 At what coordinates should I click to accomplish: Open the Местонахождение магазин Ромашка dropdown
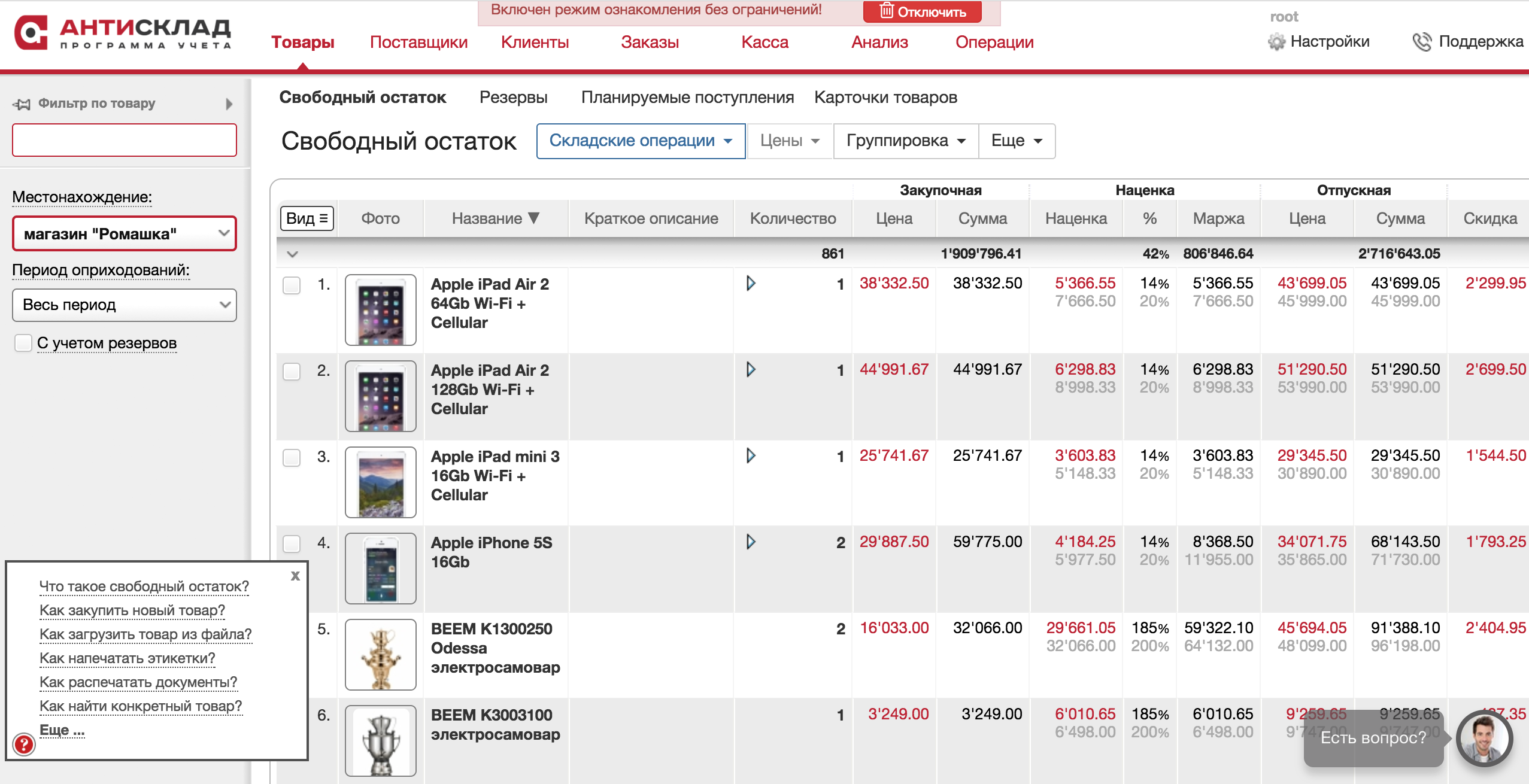pos(125,233)
